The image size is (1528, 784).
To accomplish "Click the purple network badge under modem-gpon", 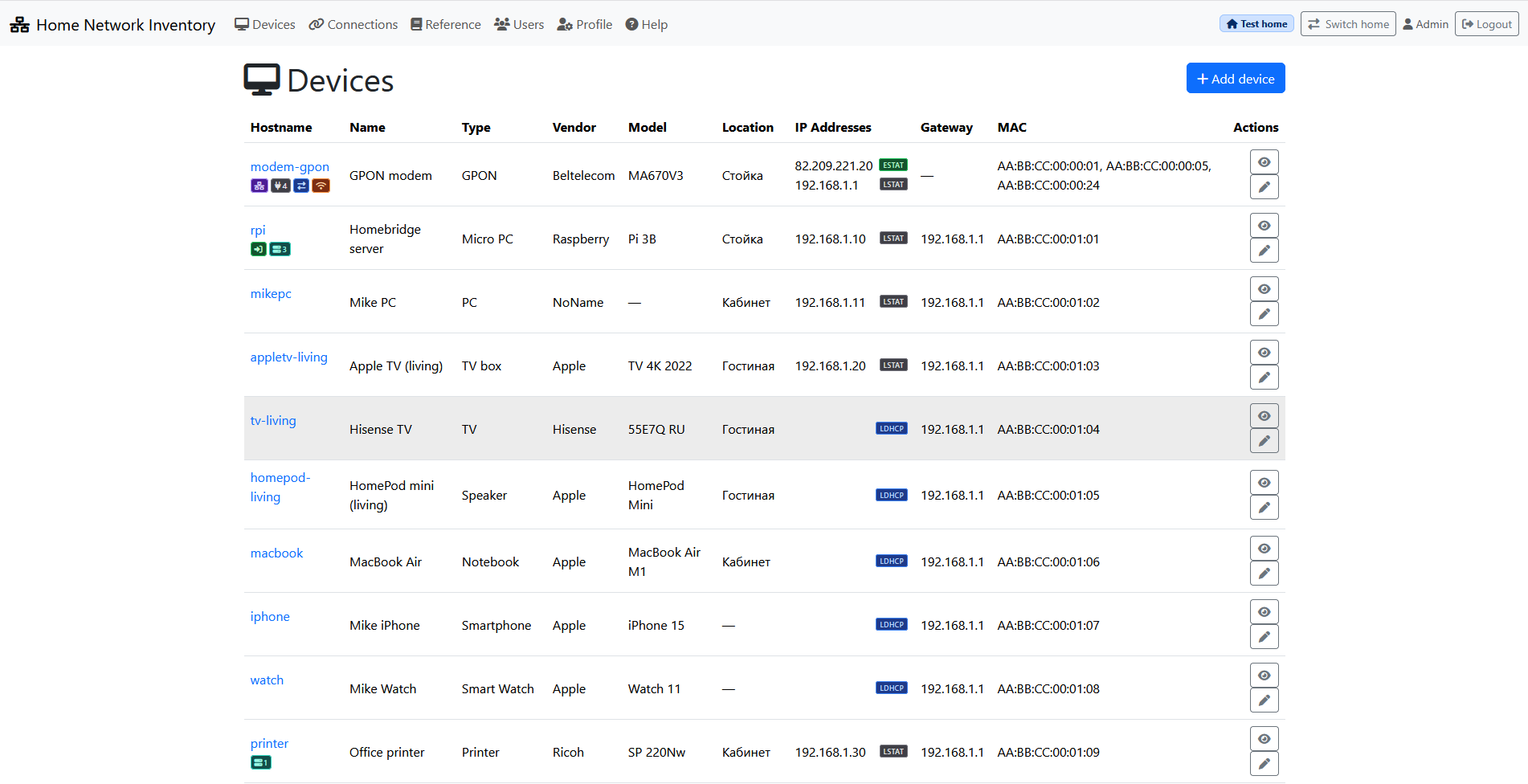I will click(259, 186).
